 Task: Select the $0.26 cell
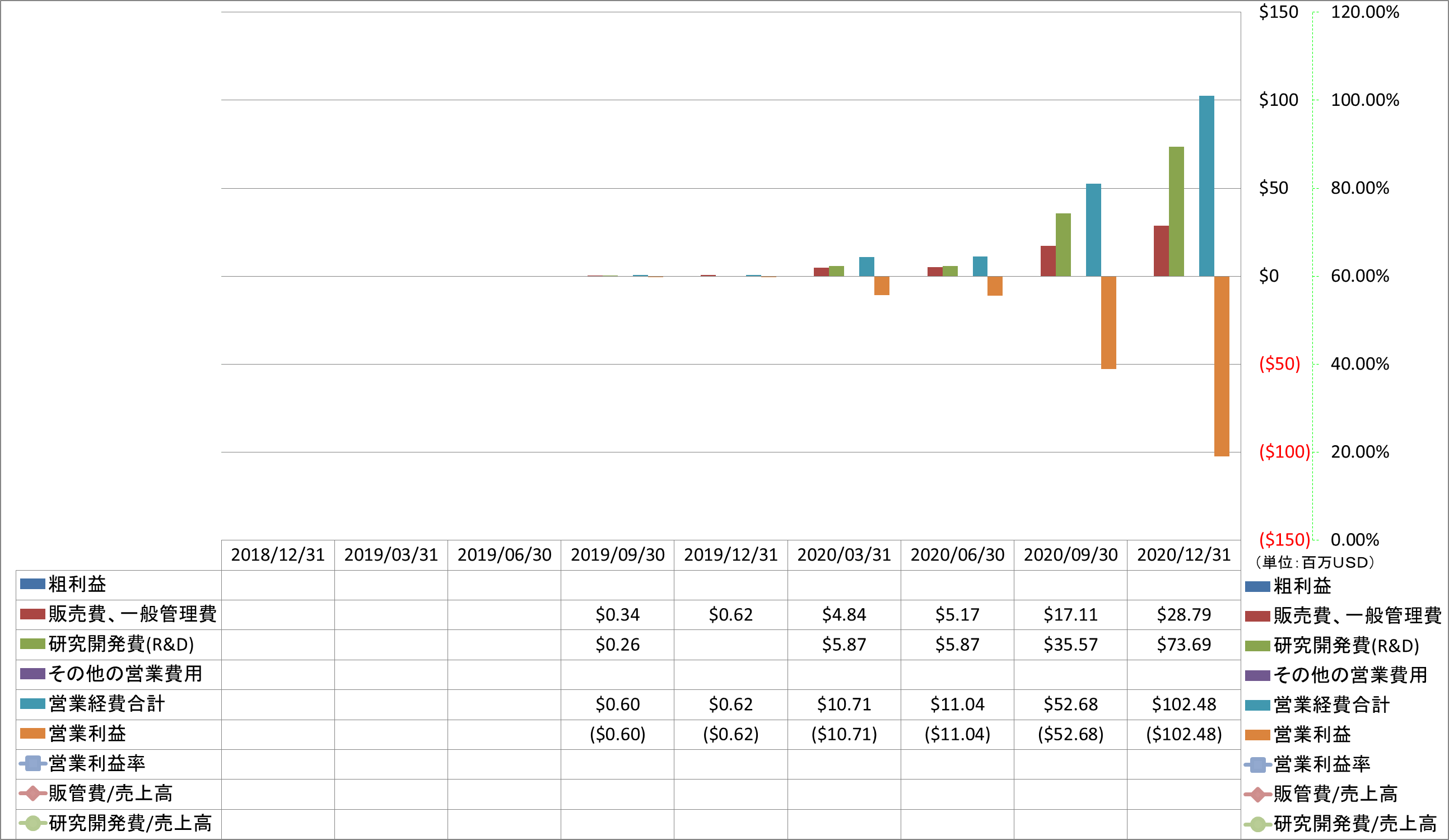(618, 645)
